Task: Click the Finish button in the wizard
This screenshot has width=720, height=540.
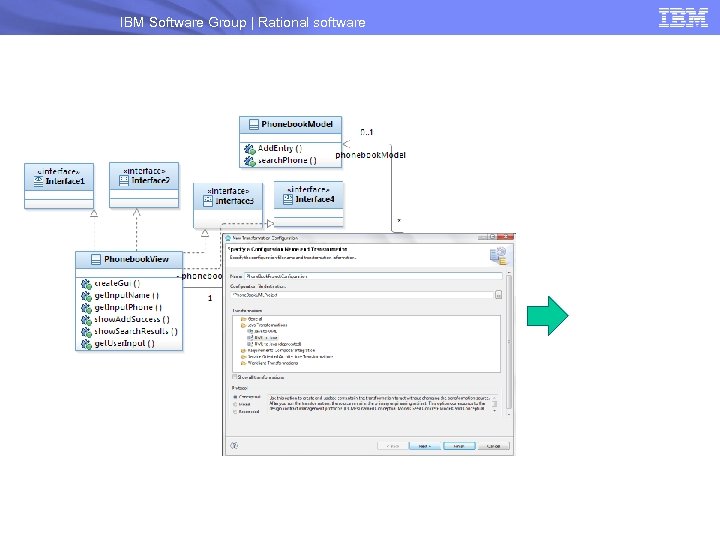Action: [459, 446]
